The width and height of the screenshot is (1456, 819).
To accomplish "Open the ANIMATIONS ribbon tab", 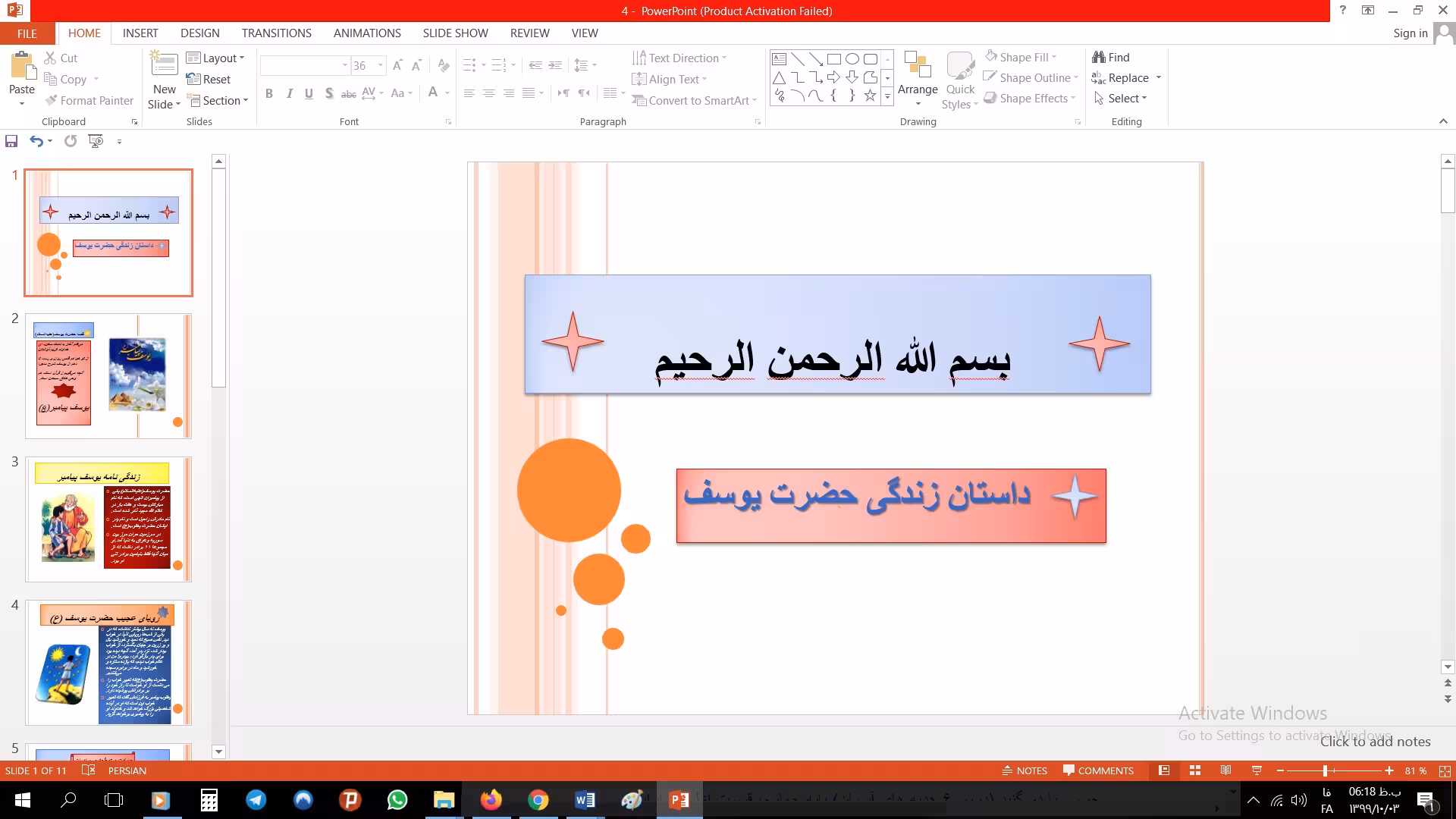I will click(x=367, y=33).
